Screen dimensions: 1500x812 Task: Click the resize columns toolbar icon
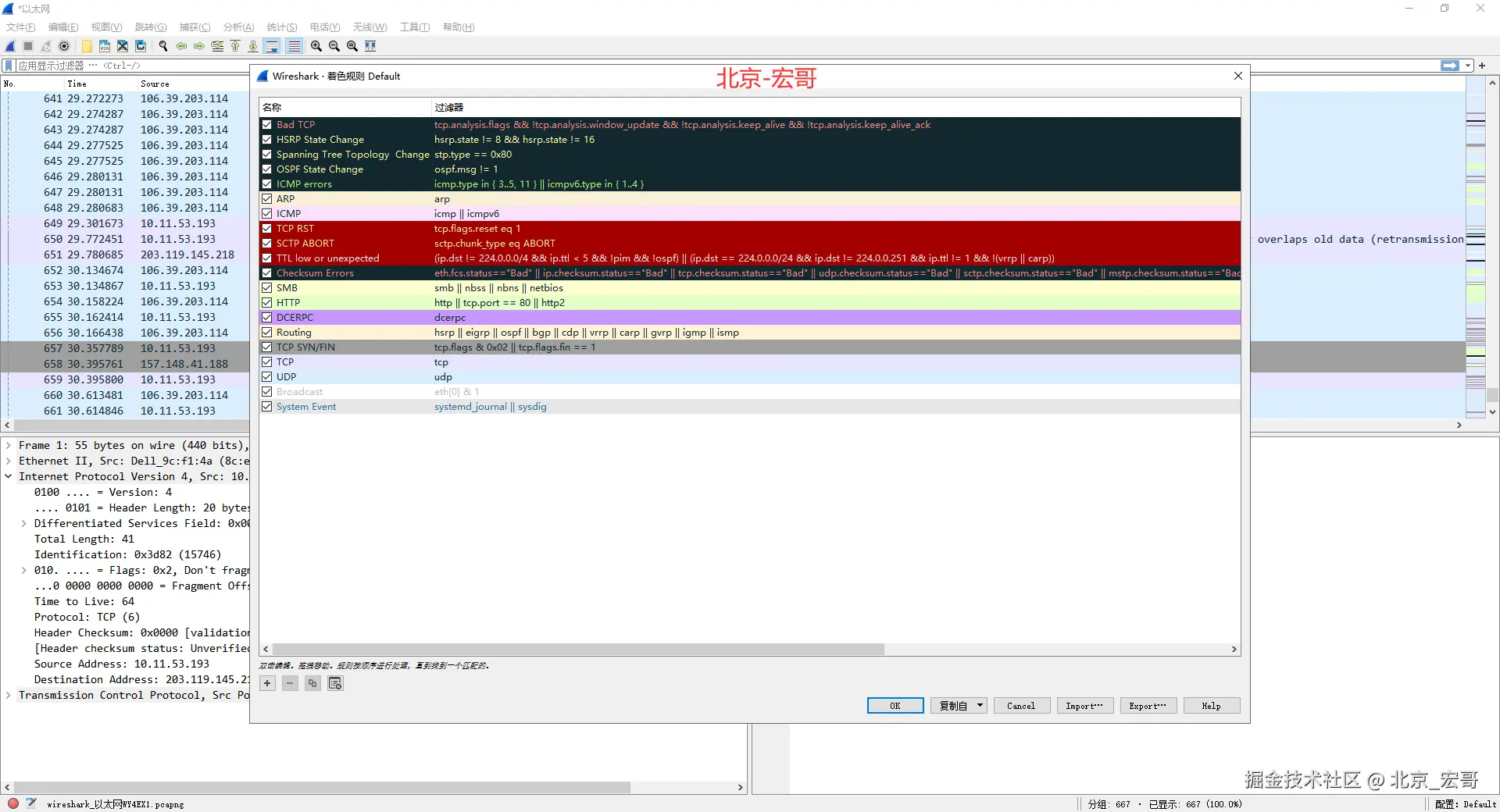click(x=370, y=46)
